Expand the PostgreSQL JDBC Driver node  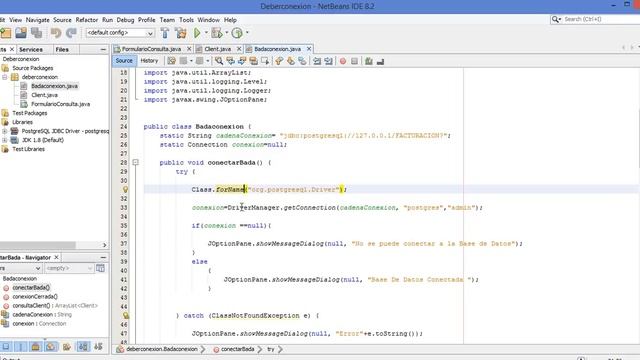pos(5,131)
